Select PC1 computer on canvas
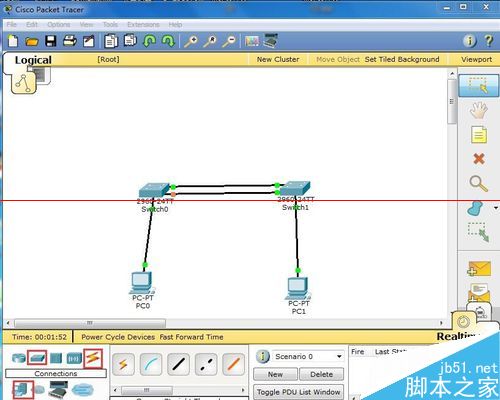500x400 pixels. click(298, 289)
